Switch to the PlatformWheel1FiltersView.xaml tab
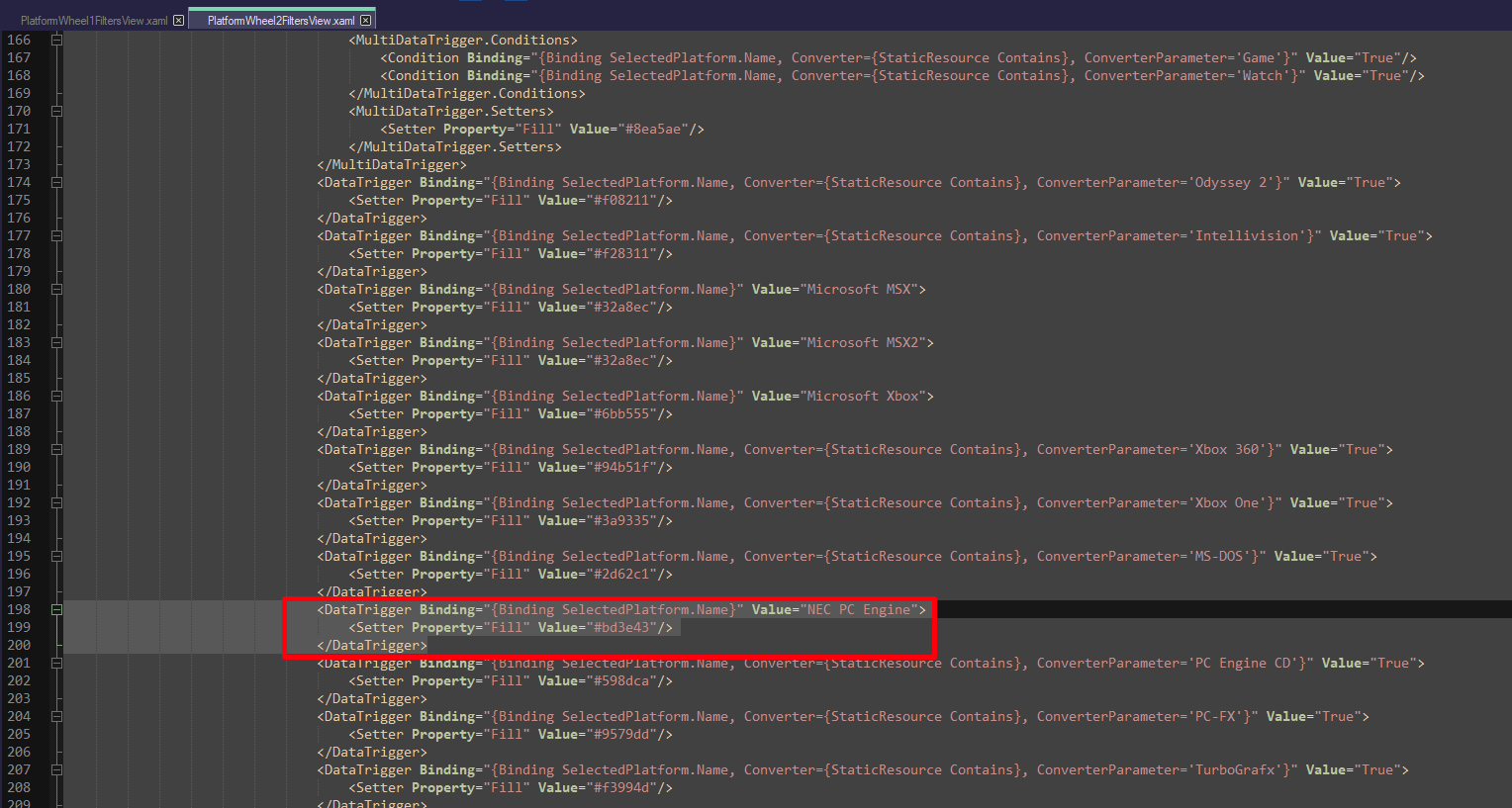Image resolution: width=1512 pixels, height=808 pixels. pyautogui.click(x=94, y=20)
